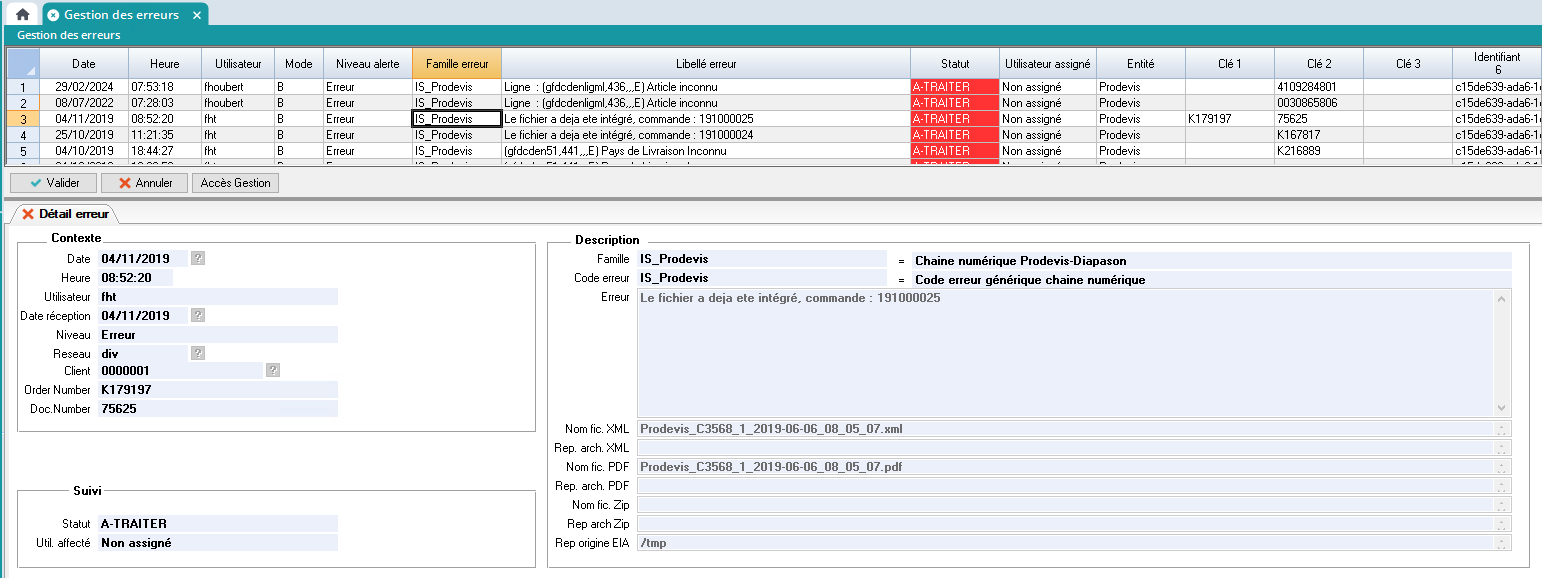Viewport: 1542px width, 578px height.
Task: Click the Accès Gestion button
Action: [236, 183]
